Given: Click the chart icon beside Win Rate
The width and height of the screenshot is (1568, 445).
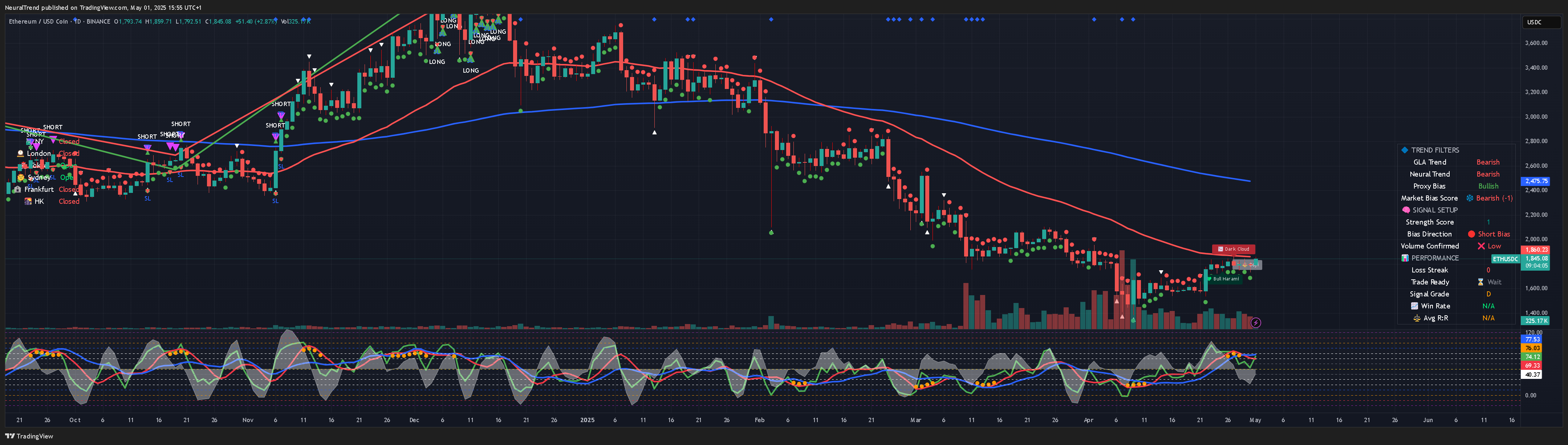Looking at the screenshot, I should click(1415, 306).
